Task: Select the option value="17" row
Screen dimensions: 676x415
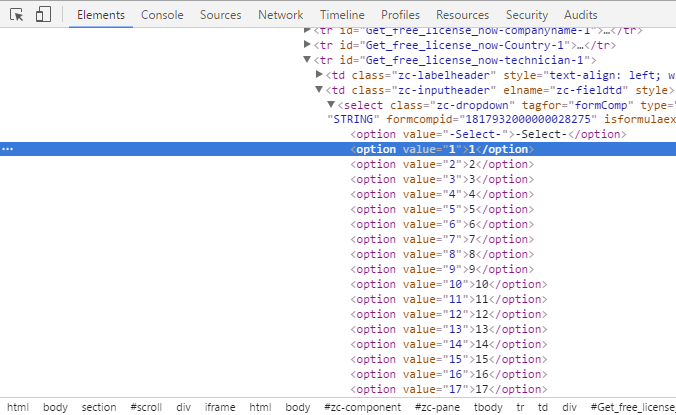Action: coord(449,390)
